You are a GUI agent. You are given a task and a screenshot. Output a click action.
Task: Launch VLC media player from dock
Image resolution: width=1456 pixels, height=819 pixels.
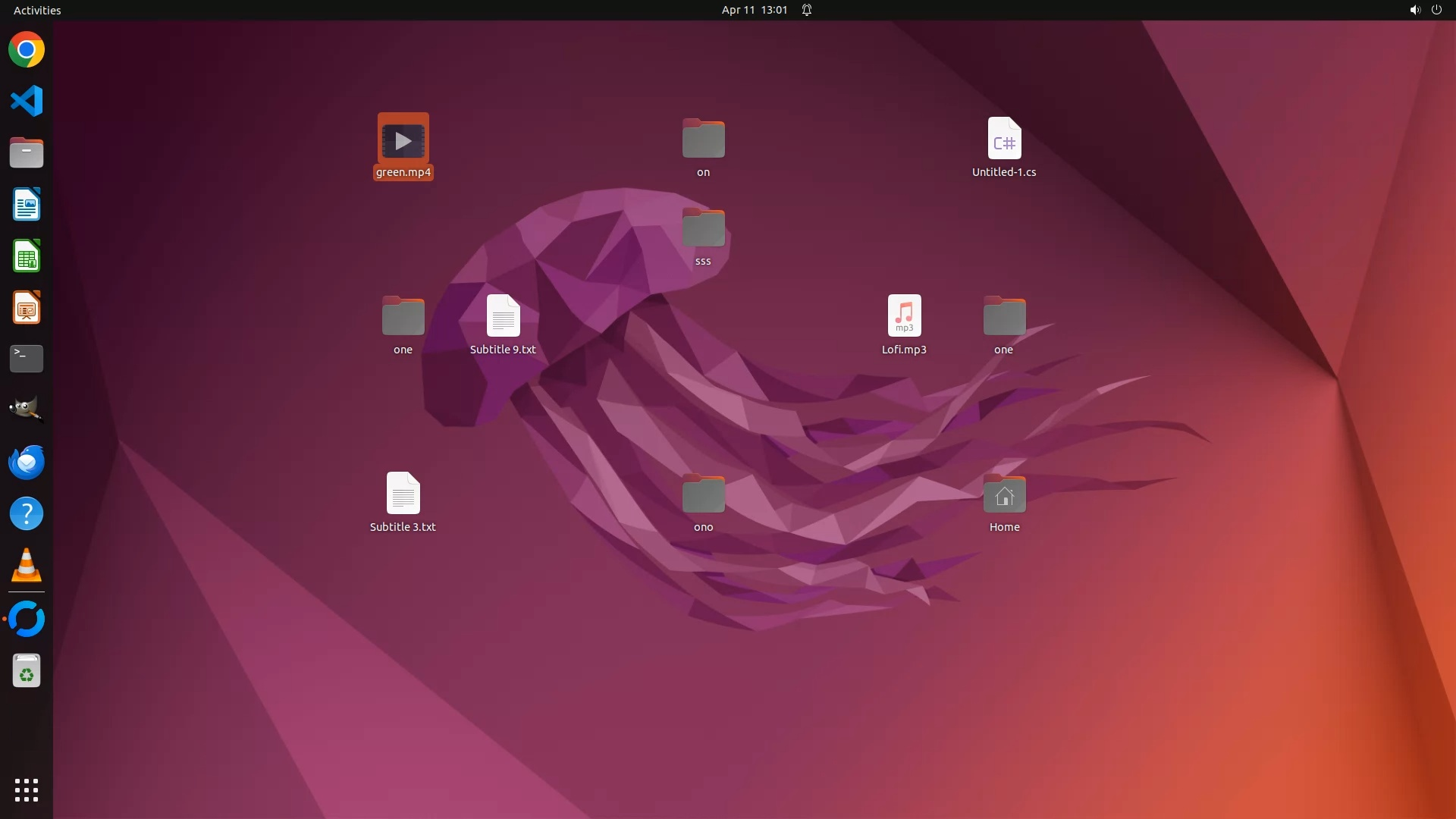coord(27,566)
